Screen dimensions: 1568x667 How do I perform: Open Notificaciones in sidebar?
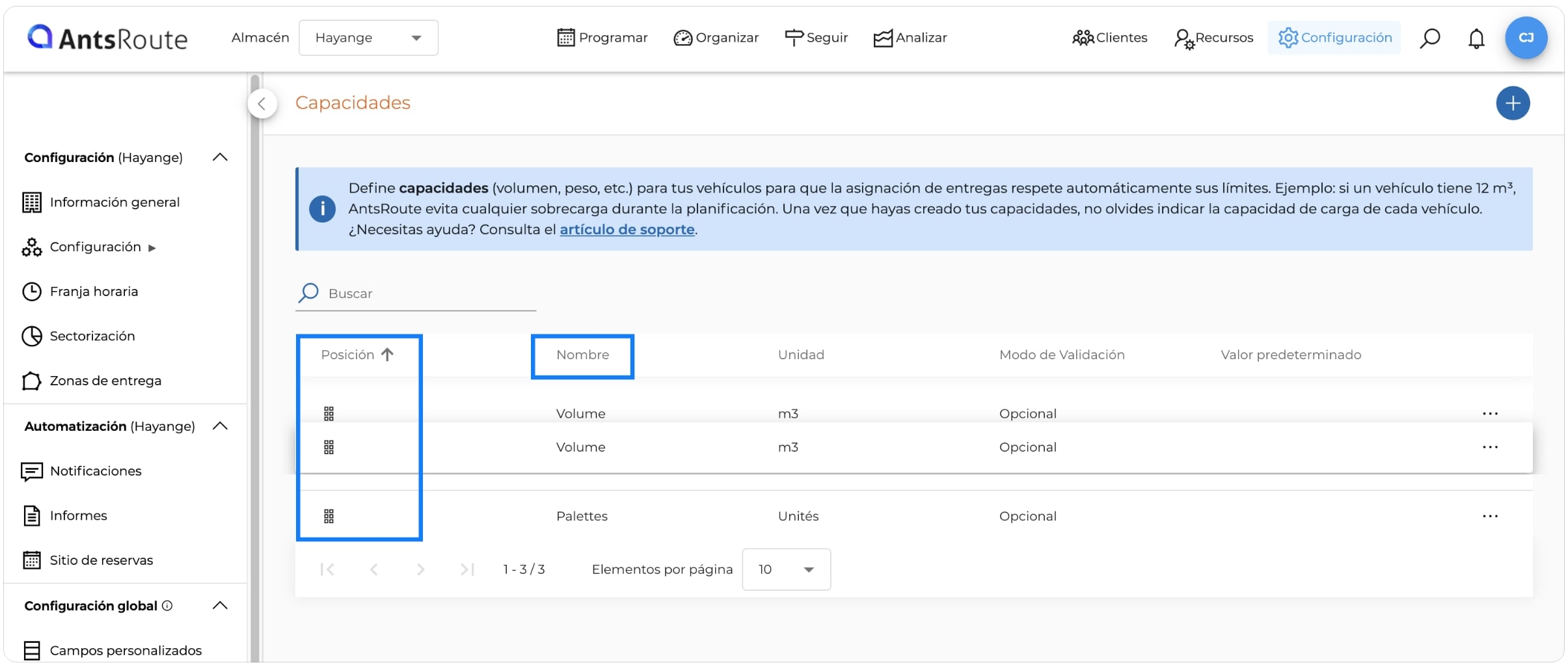(x=81, y=471)
